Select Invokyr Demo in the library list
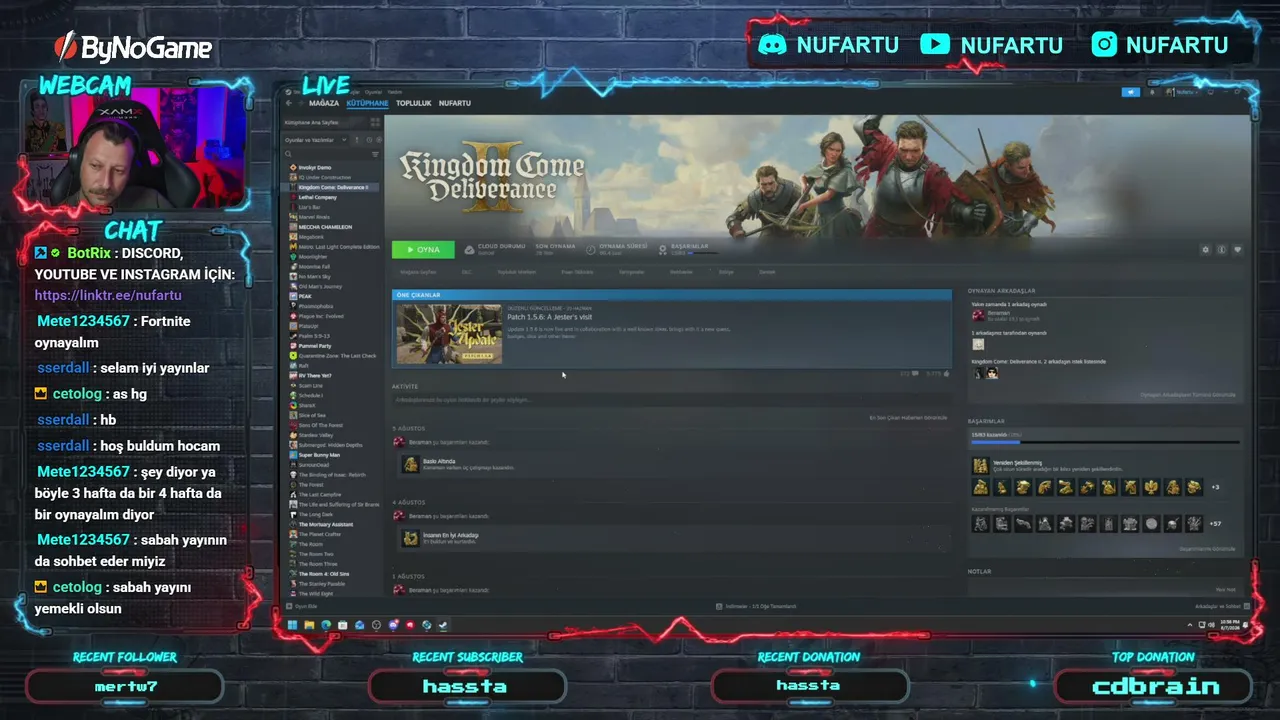1280x720 pixels. pos(315,167)
